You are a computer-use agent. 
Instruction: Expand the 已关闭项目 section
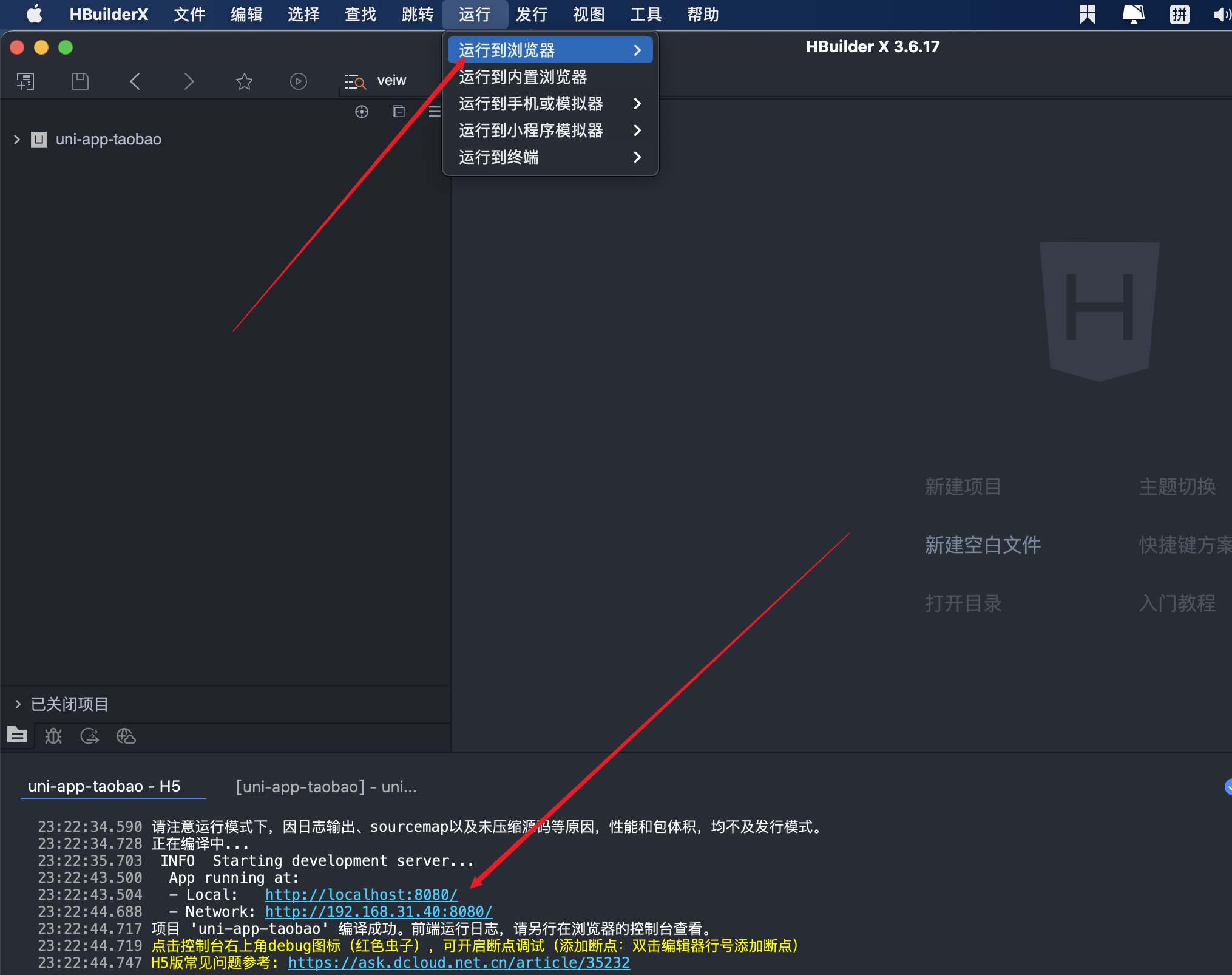coord(18,704)
